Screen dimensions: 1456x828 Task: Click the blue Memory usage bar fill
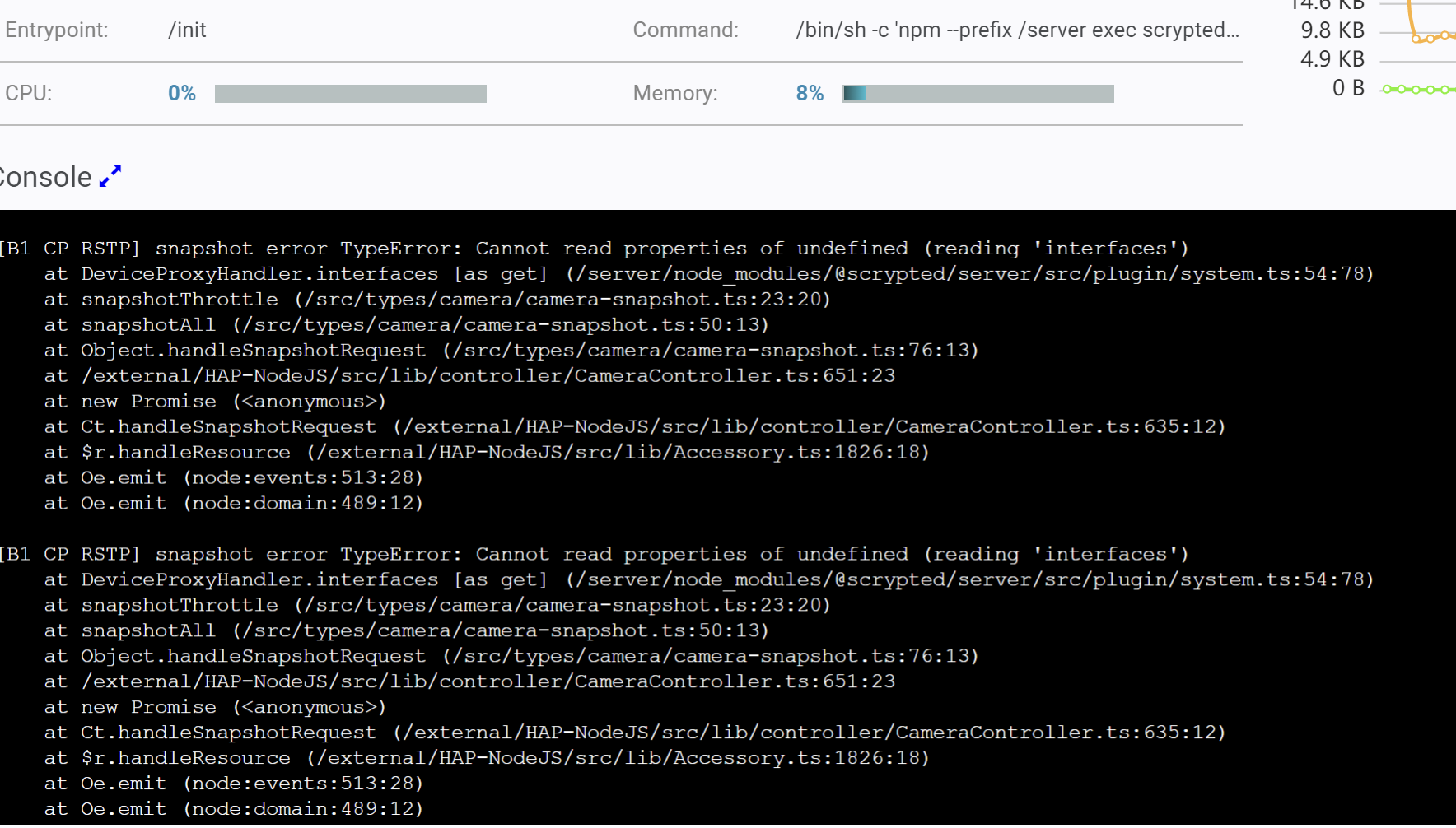[x=854, y=93]
